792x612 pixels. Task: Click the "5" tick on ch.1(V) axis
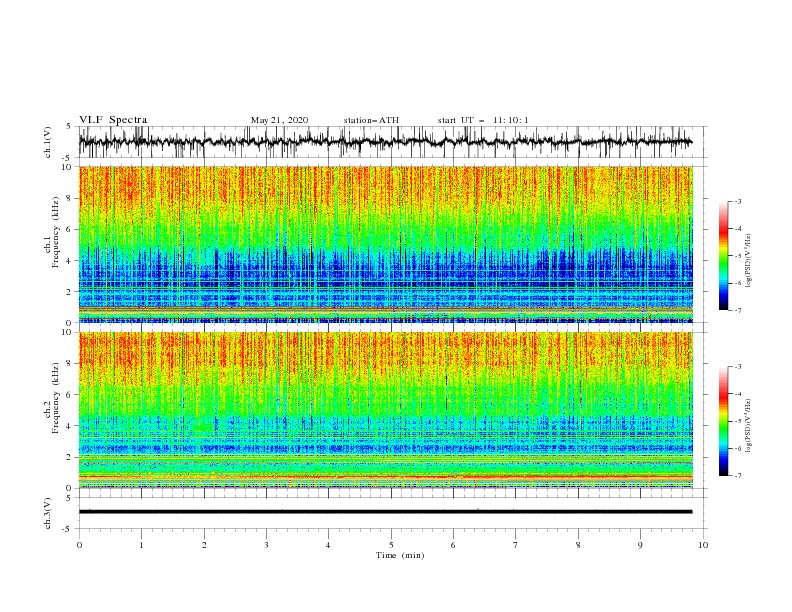(69, 126)
